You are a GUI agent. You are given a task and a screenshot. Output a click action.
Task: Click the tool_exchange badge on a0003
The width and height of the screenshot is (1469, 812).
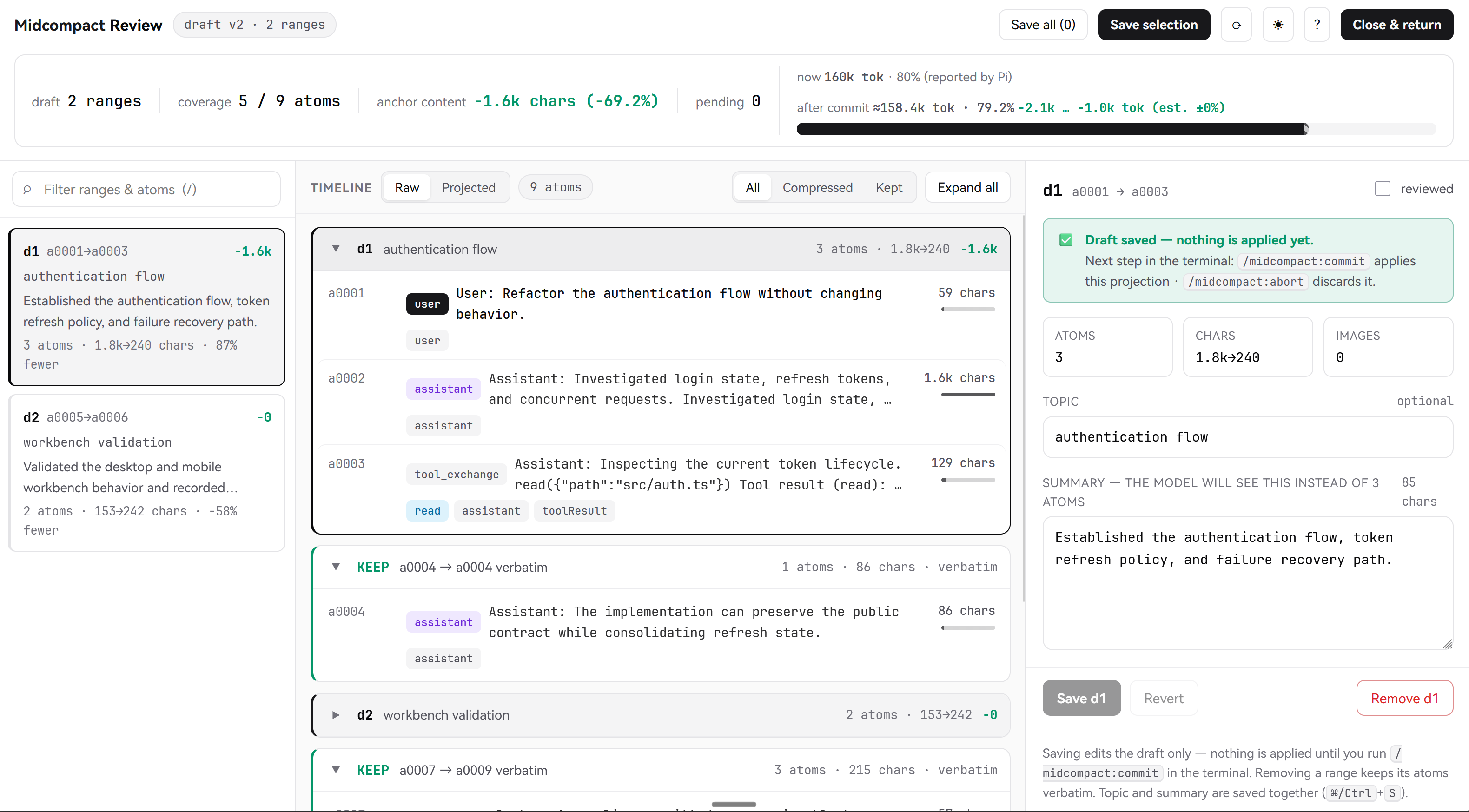tap(456, 474)
